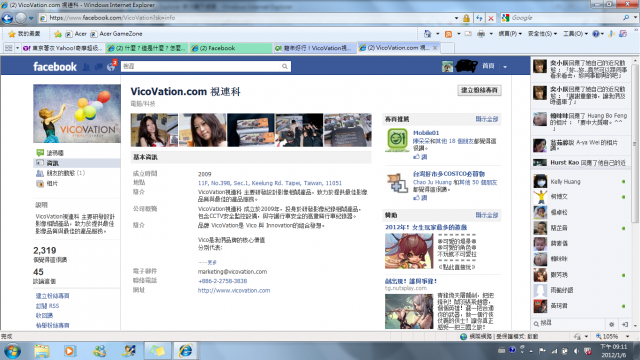Open the Page (P) dropdown menu
The width and height of the screenshot is (640, 360).
[510, 34]
